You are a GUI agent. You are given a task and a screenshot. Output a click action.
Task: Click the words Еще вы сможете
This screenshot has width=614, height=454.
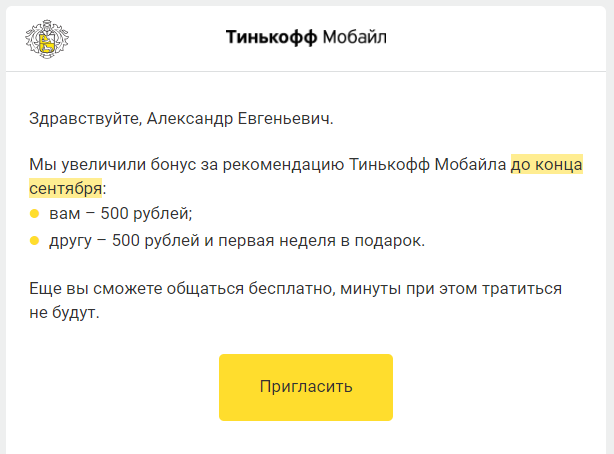tap(86, 289)
